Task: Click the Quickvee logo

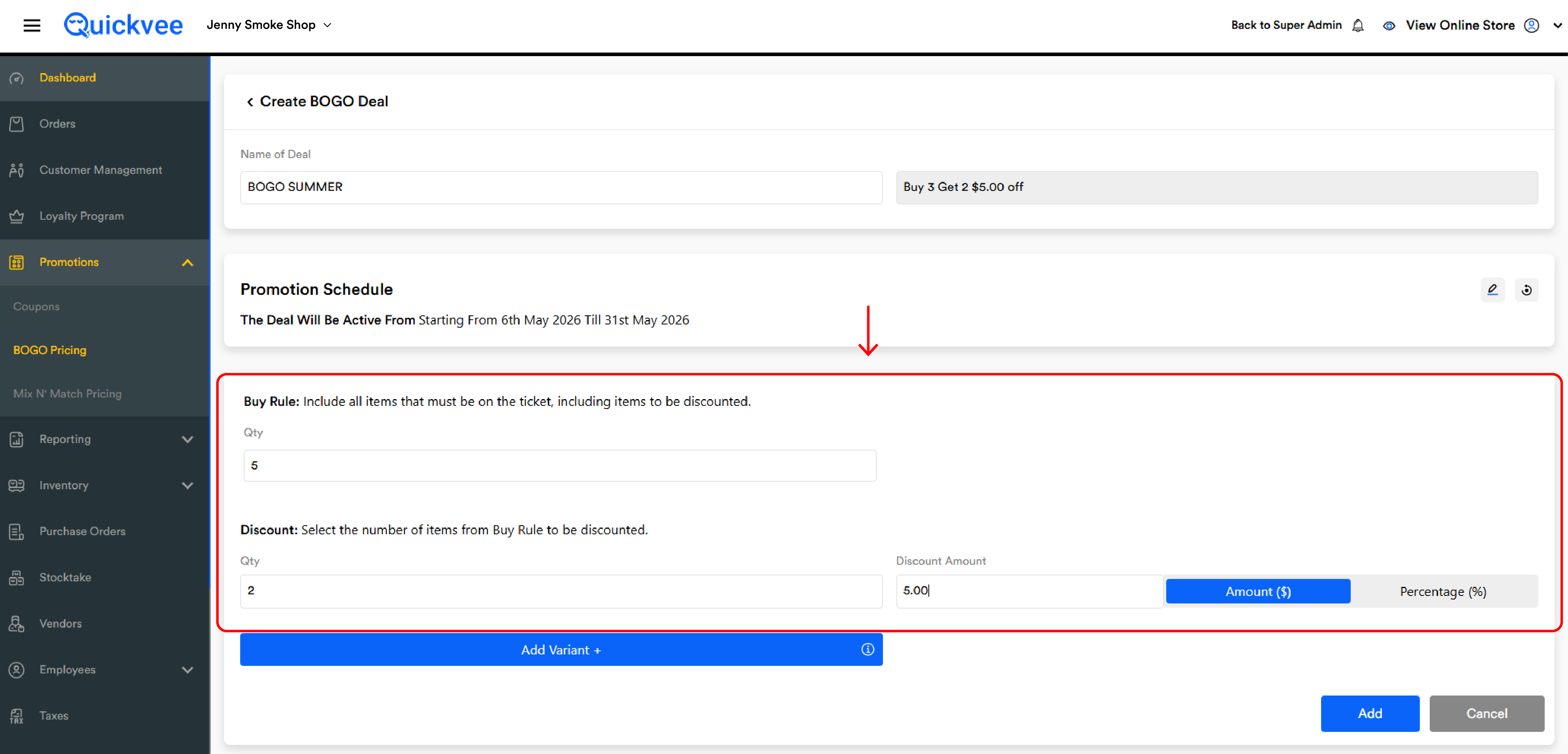Action: click(x=123, y=25)
